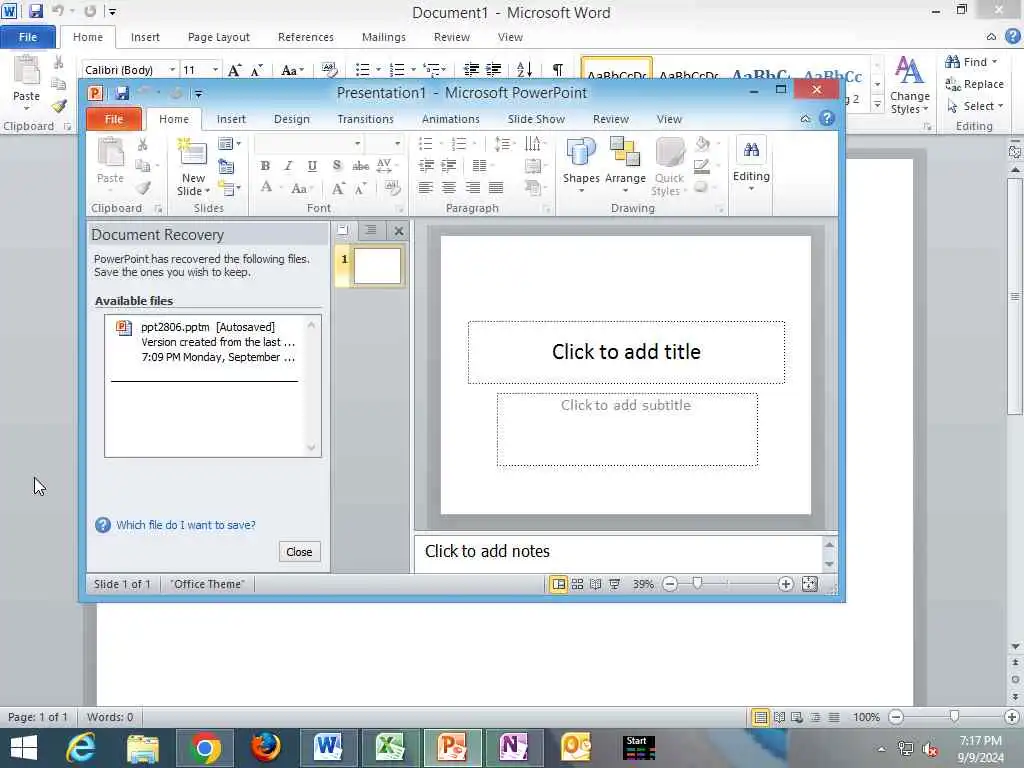Click Find in Word Editing group
This screenshot has height=768, width=1024.
pyautogui.click(x=971, y=62)
